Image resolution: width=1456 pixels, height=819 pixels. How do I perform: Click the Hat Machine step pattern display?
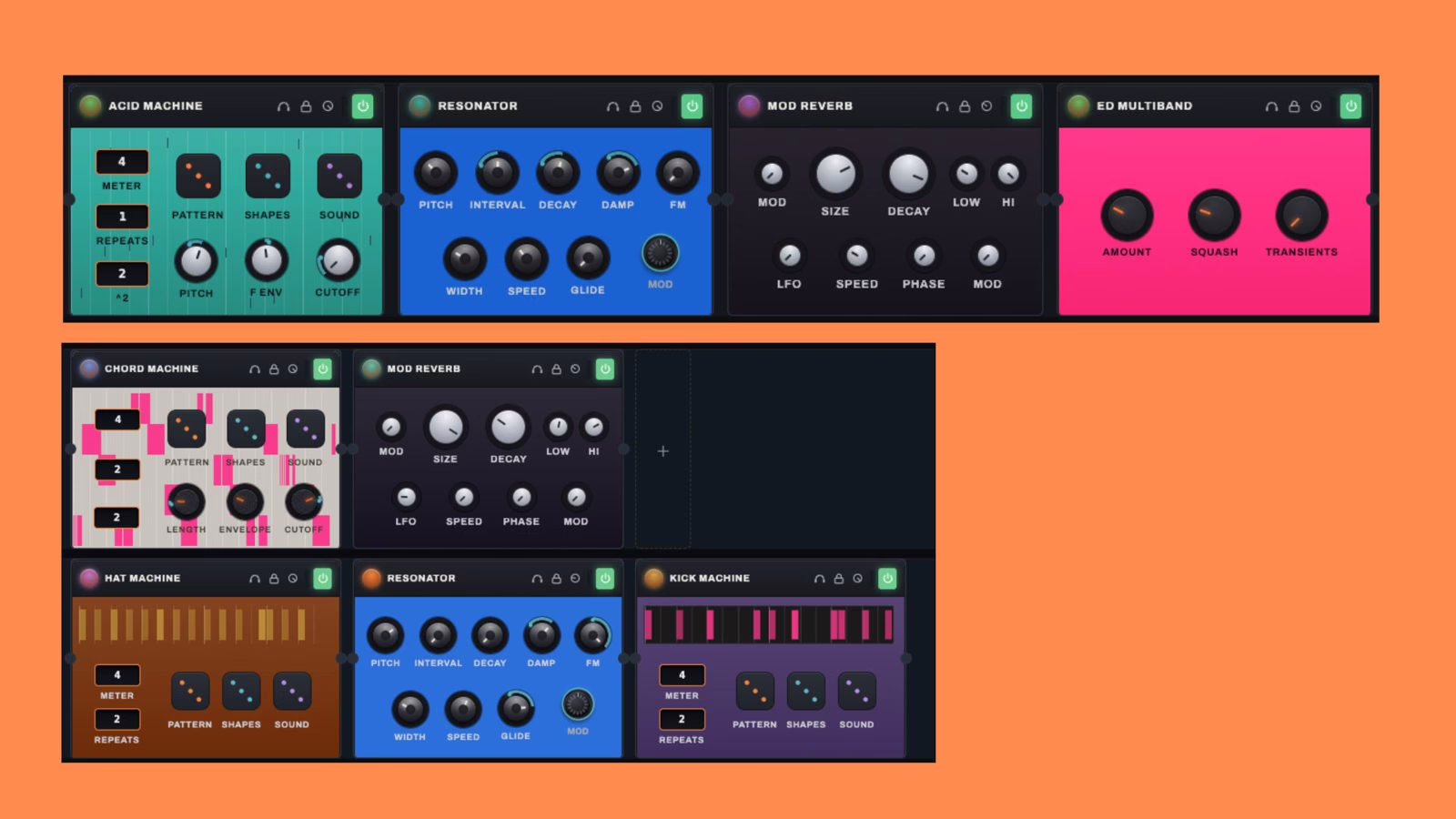pos(195,625)
